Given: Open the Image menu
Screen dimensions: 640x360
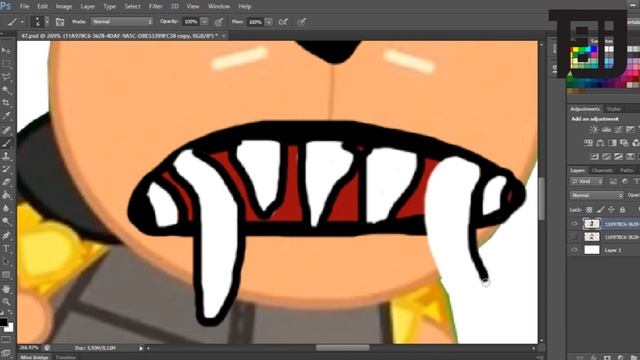Looking at the screenshot, I should (64, 6).
